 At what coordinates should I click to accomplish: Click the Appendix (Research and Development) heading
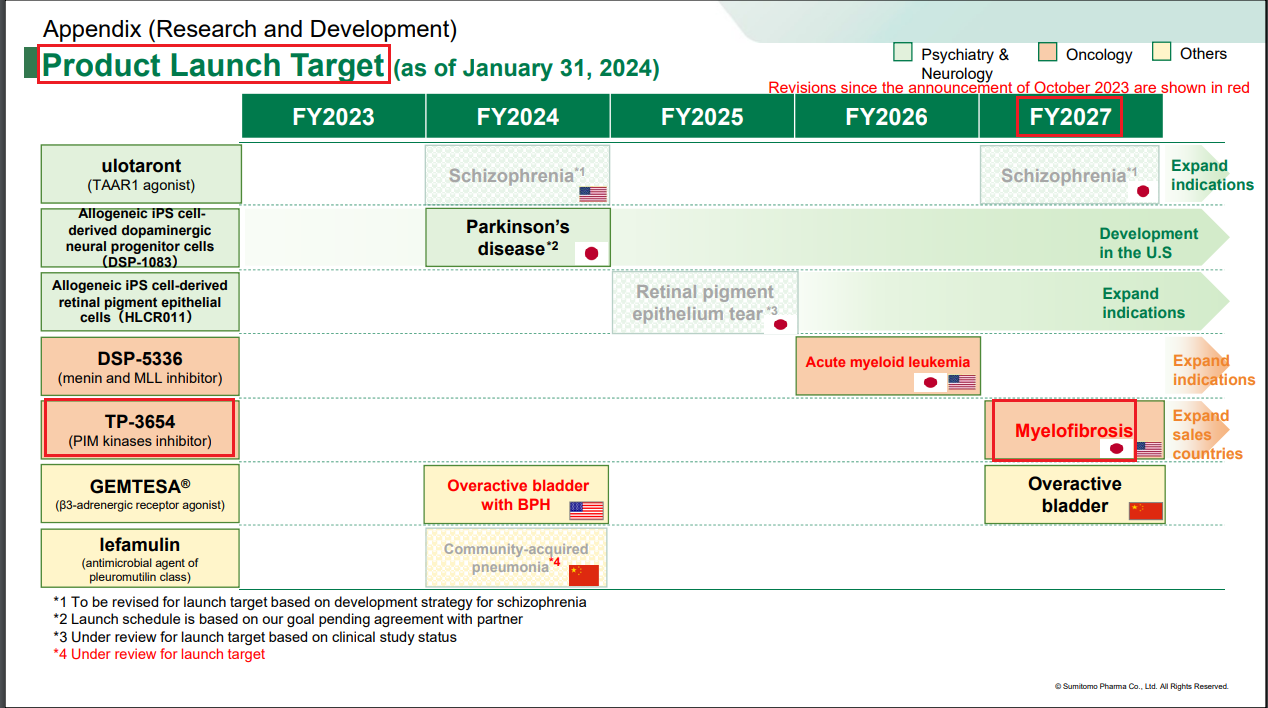[x=250, y=29]
